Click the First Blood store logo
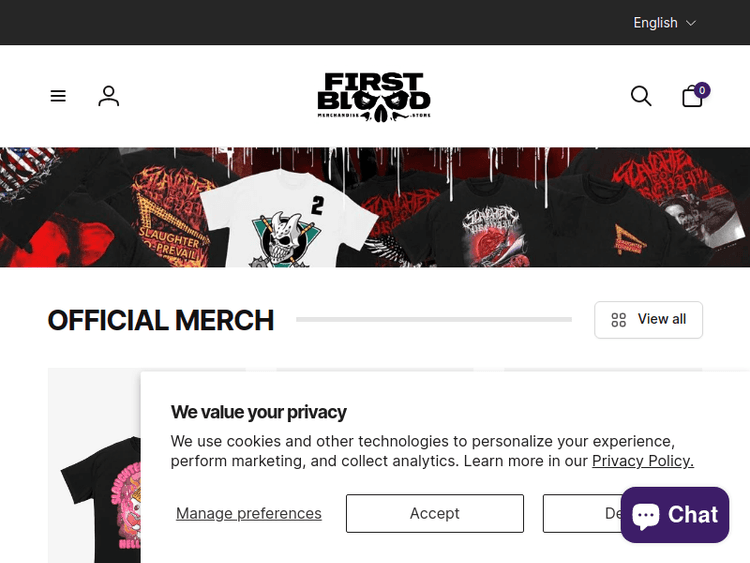The width and height of the screenshot is (750, 563). tap(374, 96)
